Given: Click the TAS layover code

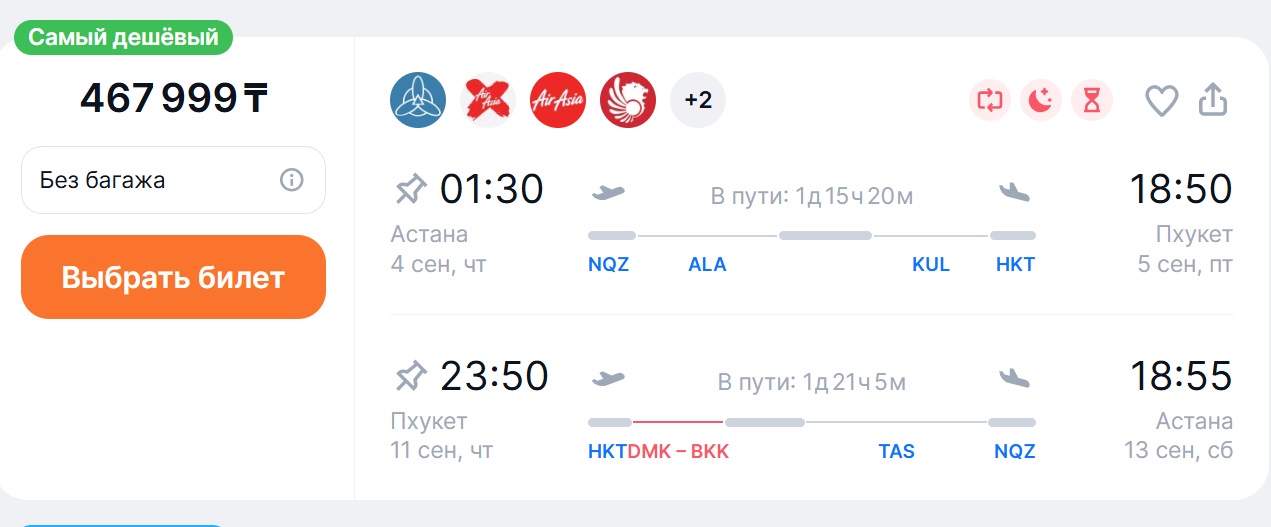Looking at the screenshot, I should pos(896,451).
